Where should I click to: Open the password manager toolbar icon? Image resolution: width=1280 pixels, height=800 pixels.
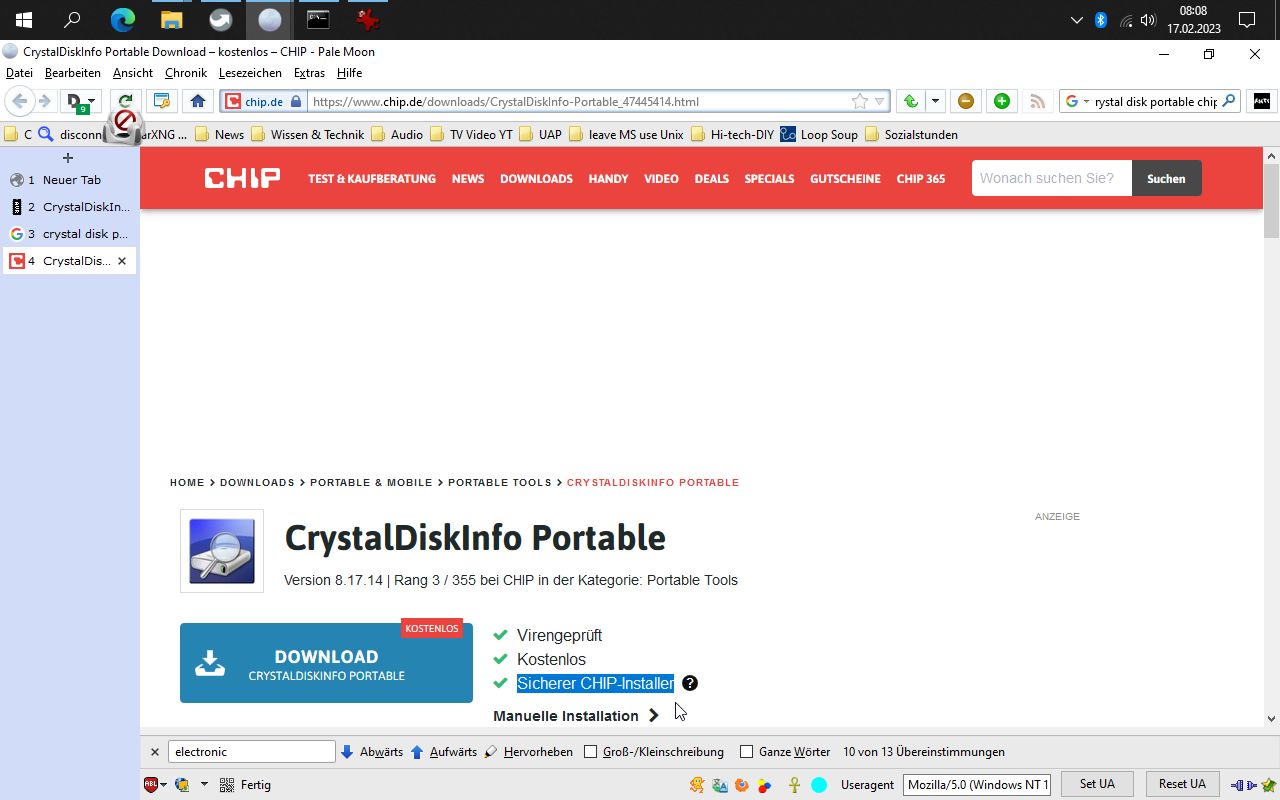pos(161,101)
